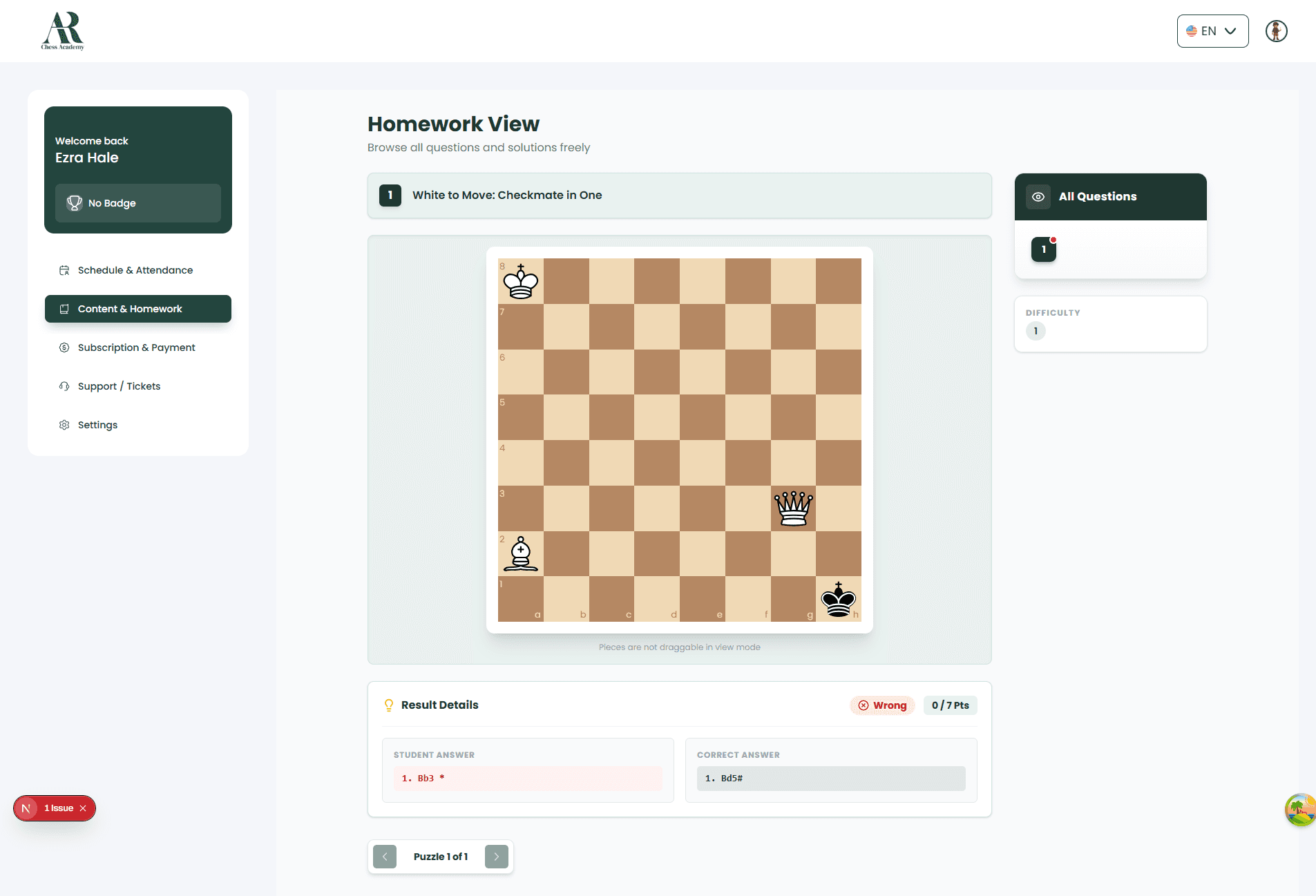
Task: Click the N icon on the issue badge
Action: coord(26,808)
